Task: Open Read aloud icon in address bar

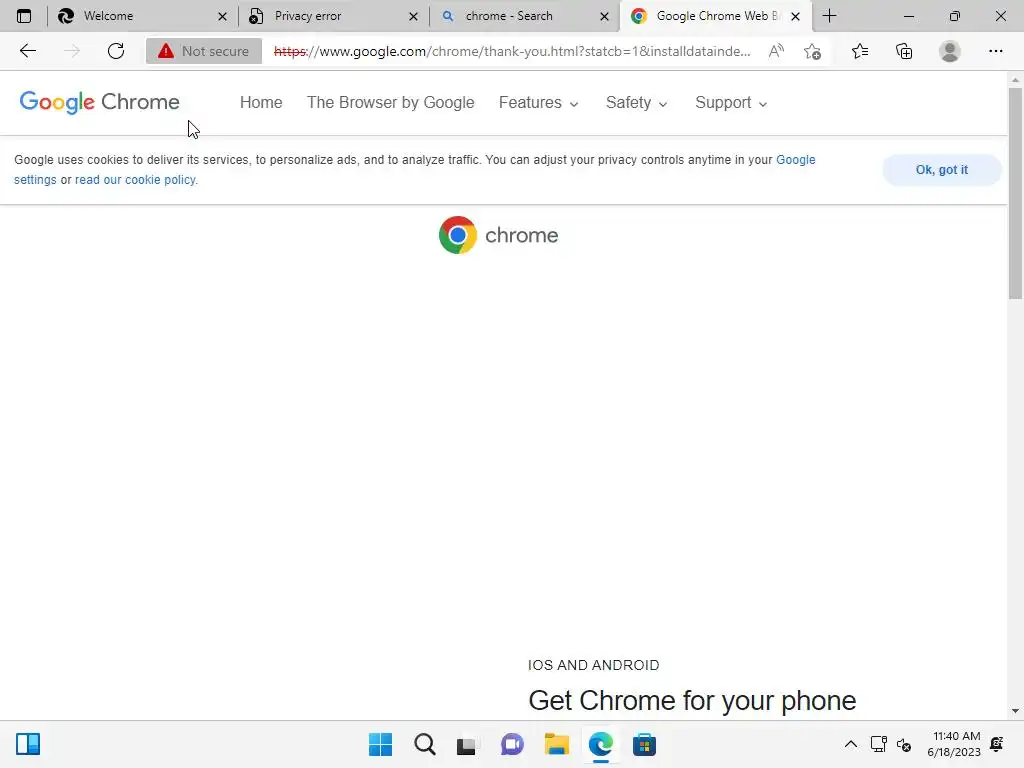Action: (x=776, y=51)
